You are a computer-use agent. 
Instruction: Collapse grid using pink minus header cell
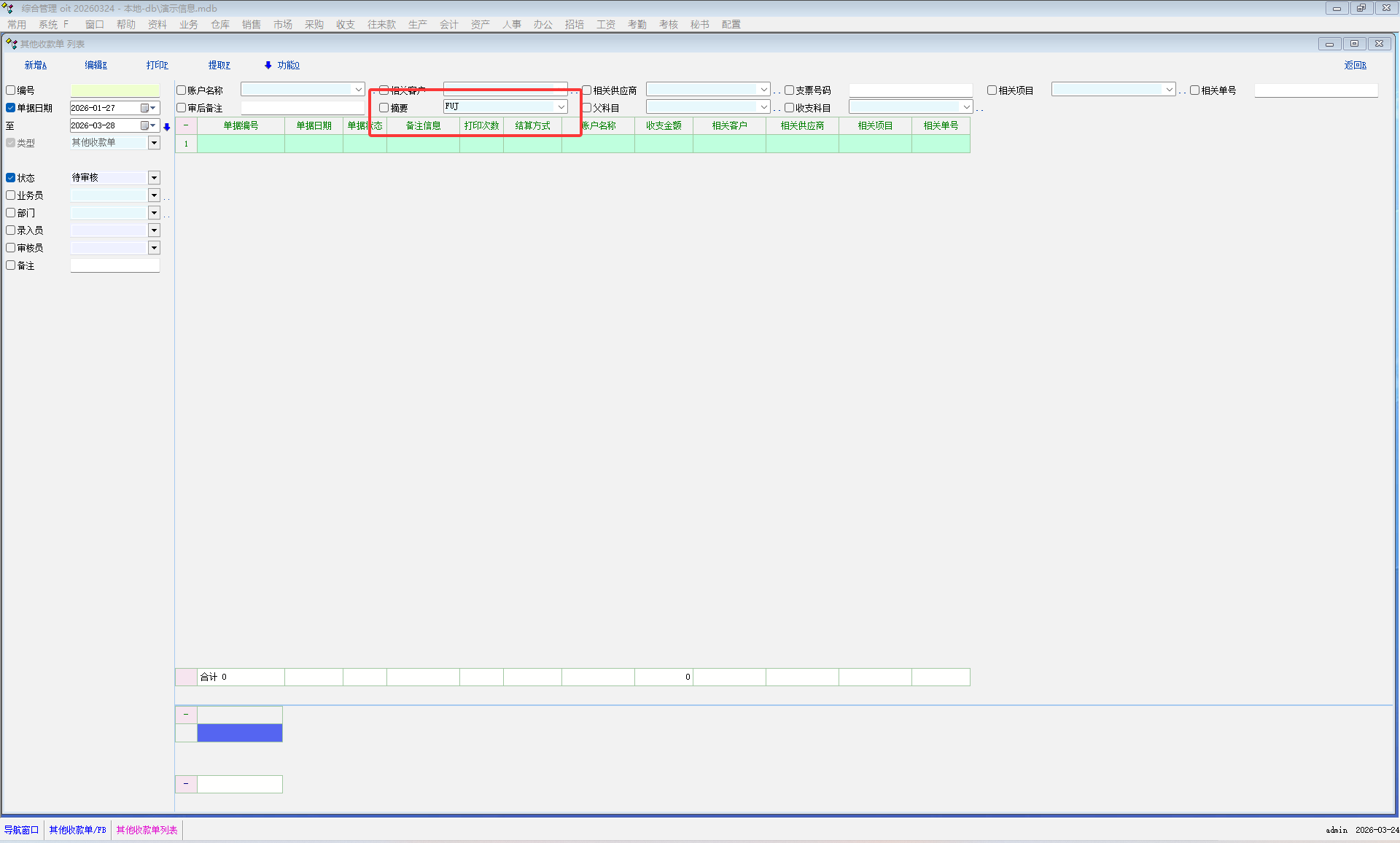click(186, 125)
